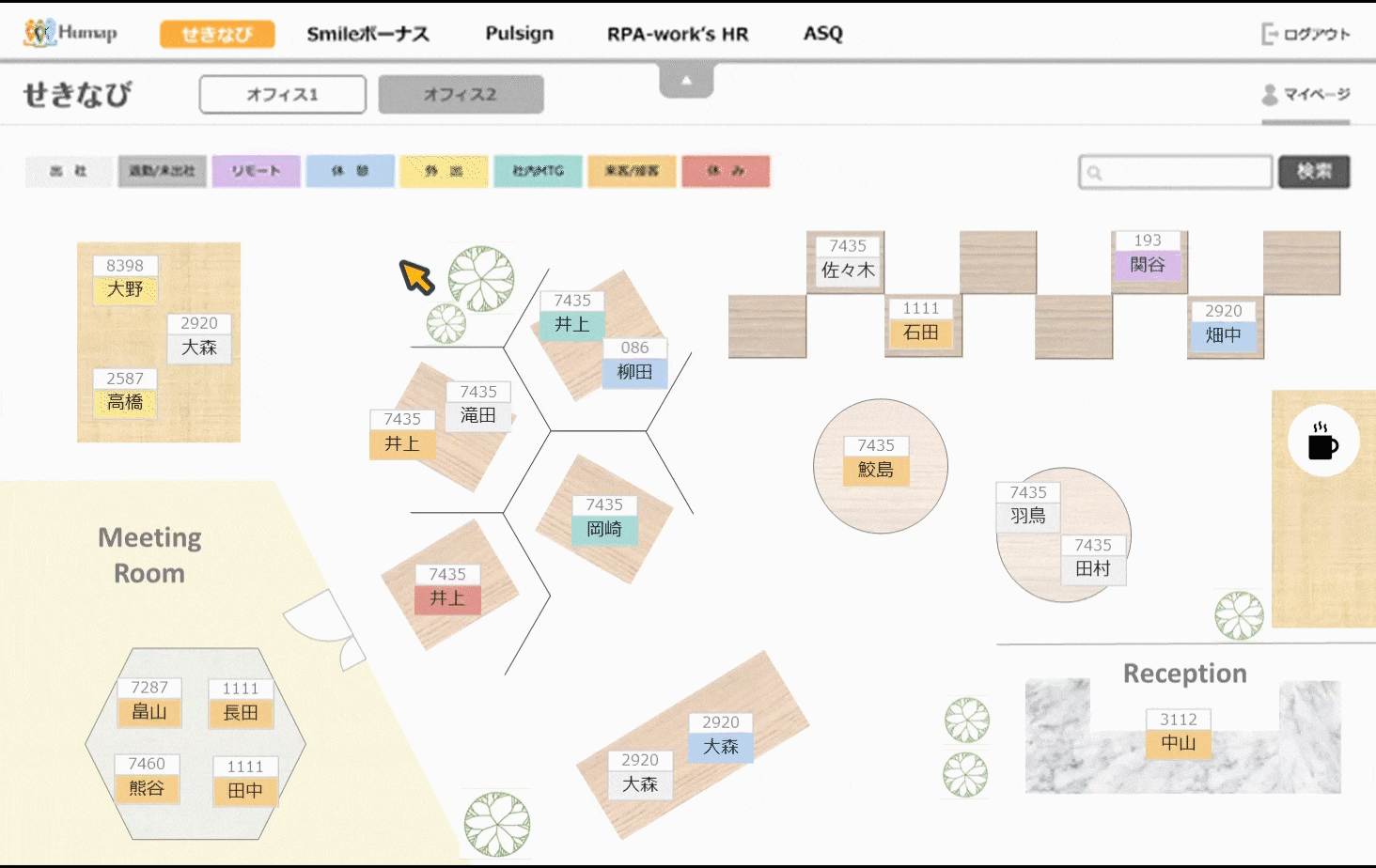Toggle the red 休み status filter
This screenshot has height=868, width=1376.
click(x=726, y=171)
